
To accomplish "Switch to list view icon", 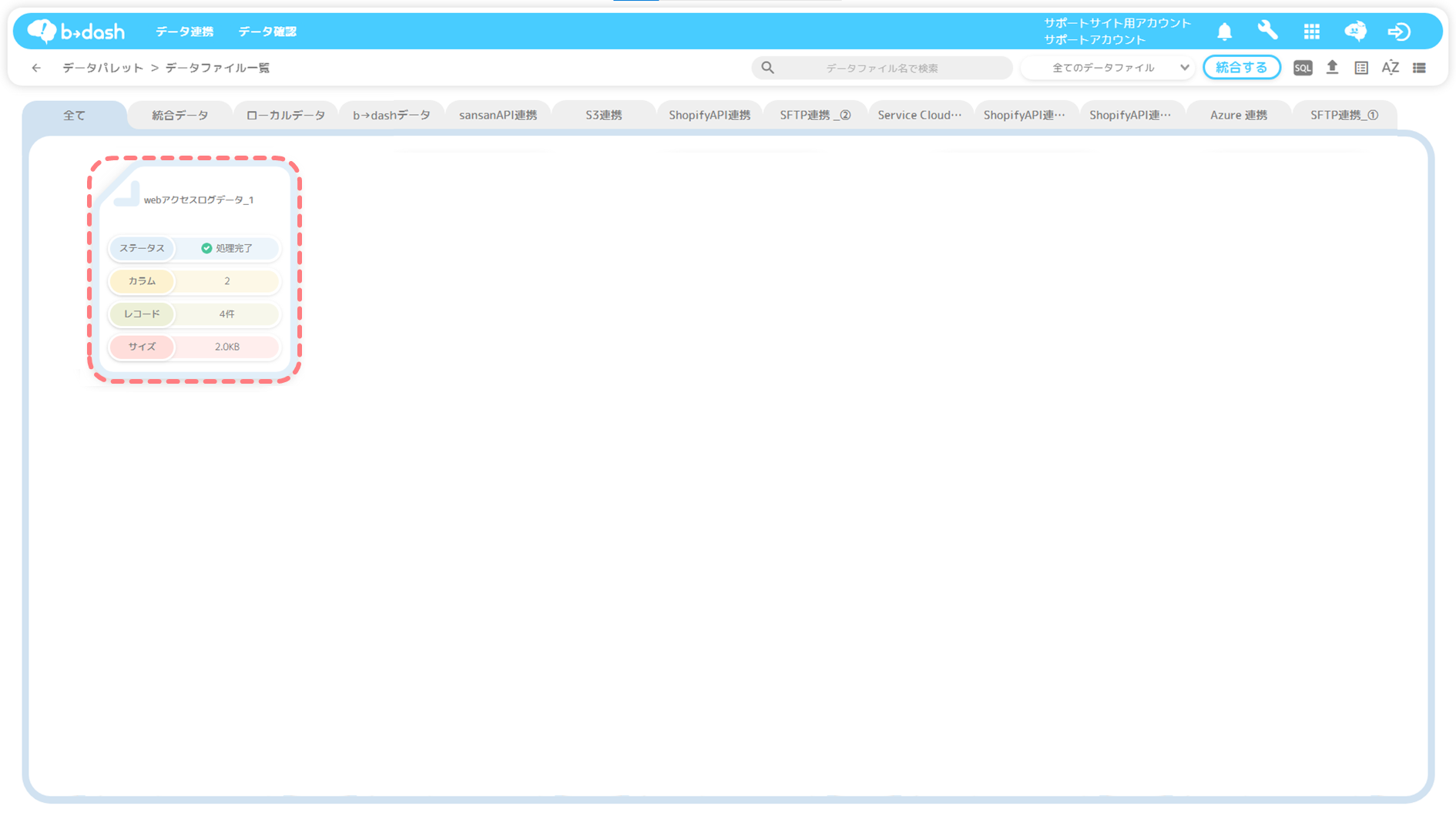I will coord(1419,68).
